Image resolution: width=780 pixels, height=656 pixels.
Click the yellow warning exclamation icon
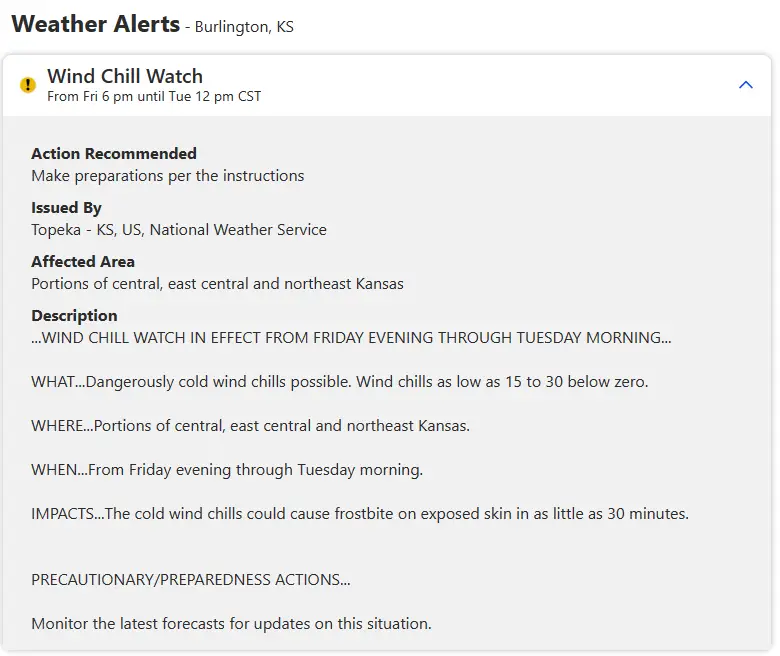click(28, 85)
